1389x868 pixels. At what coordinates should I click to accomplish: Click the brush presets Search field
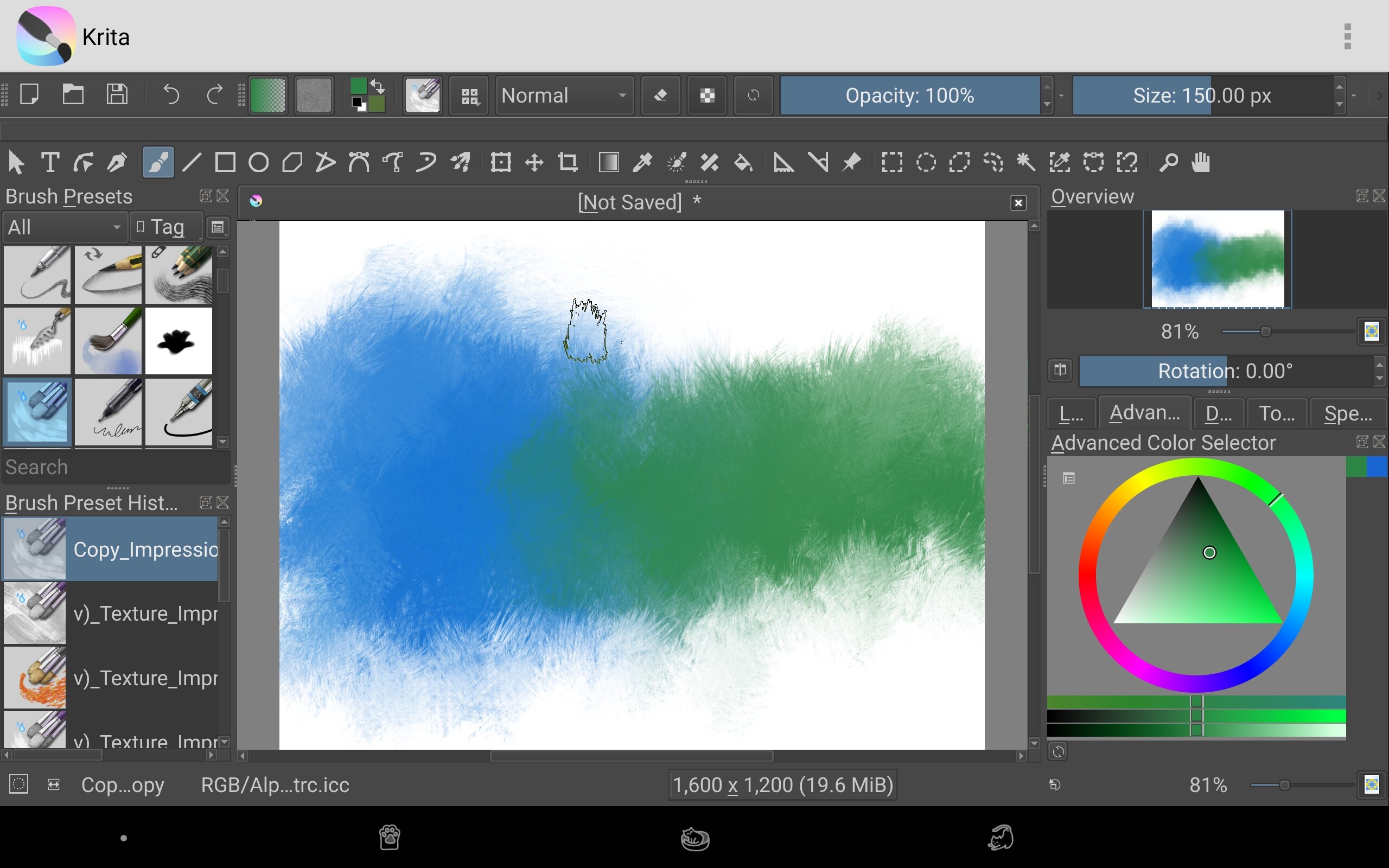[x=115, y=467]
